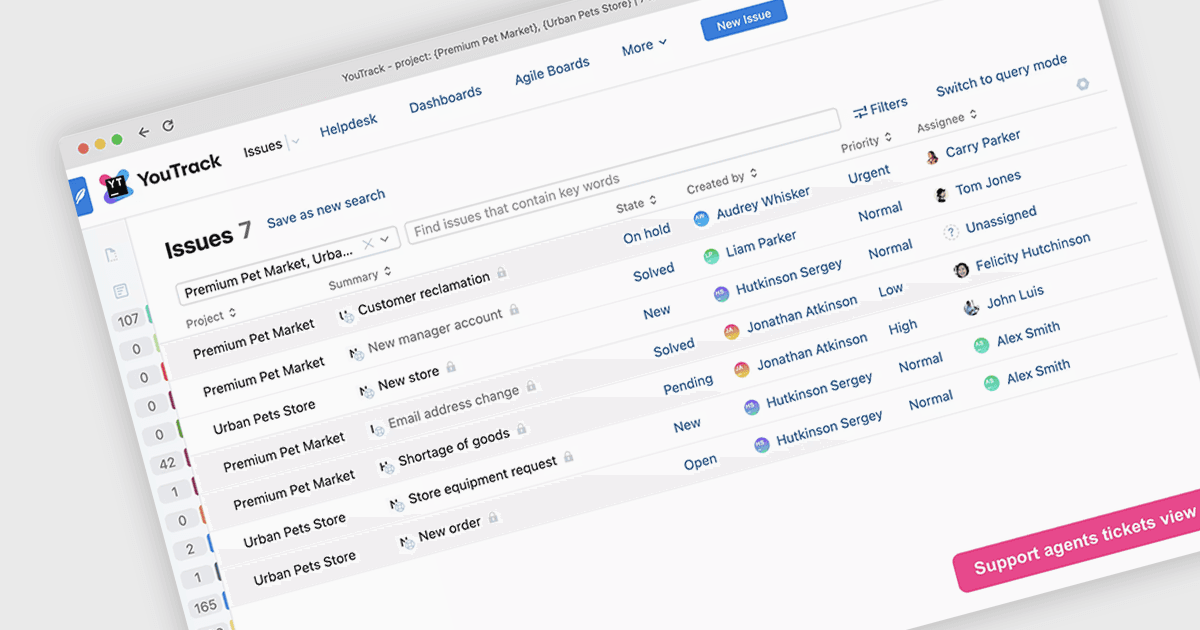
Task: Click Carry Parker's avatar photo
Action: coord(932,156)
